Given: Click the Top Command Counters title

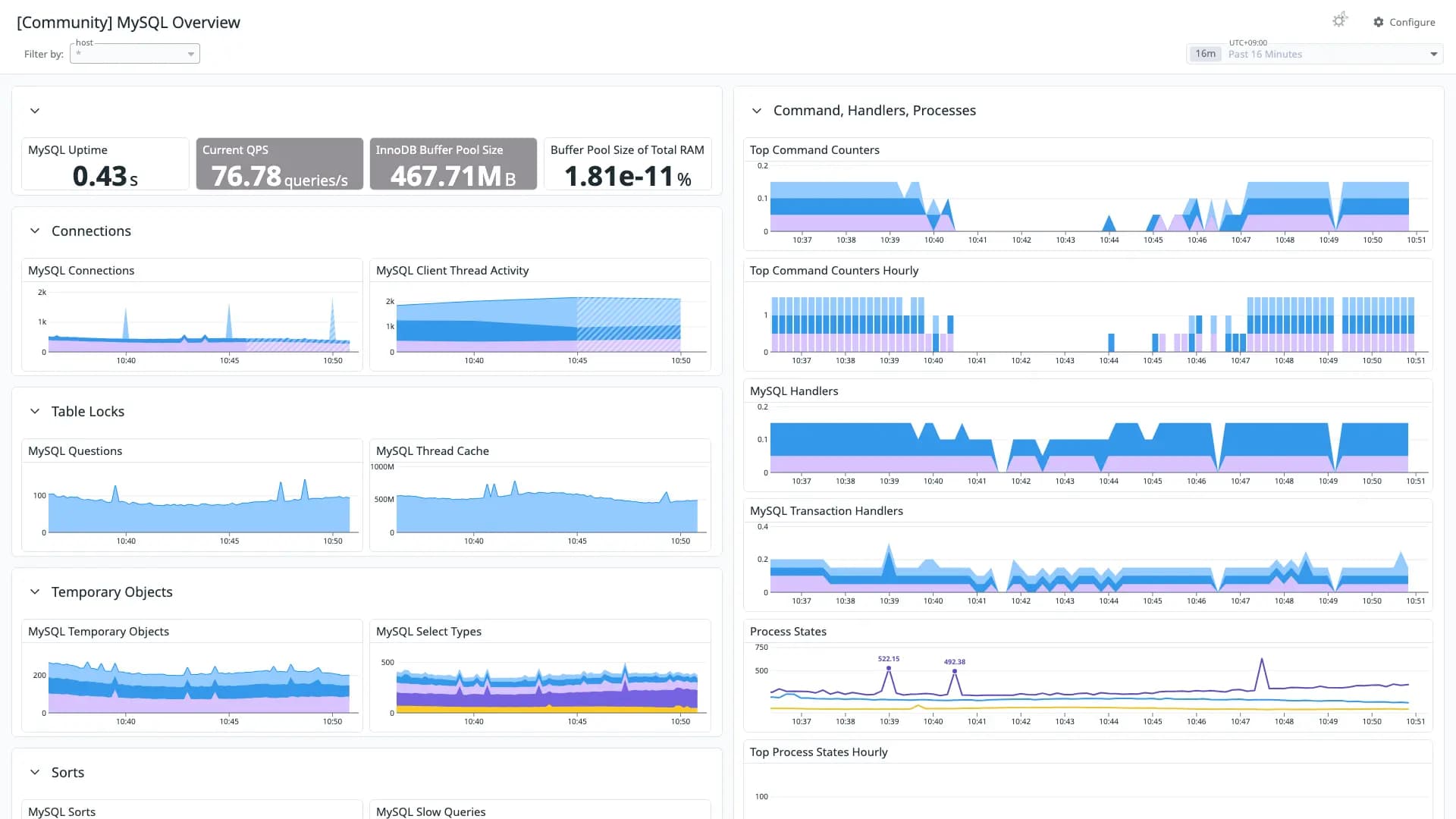Looking at the screenshot, I should 814,150.
